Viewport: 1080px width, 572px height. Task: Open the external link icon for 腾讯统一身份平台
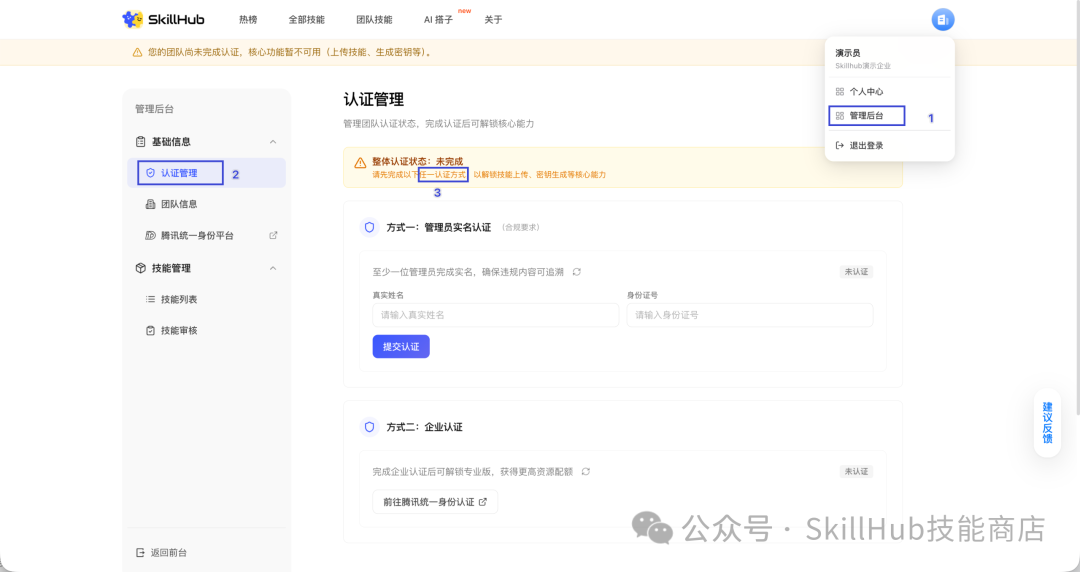pos(273,236)
